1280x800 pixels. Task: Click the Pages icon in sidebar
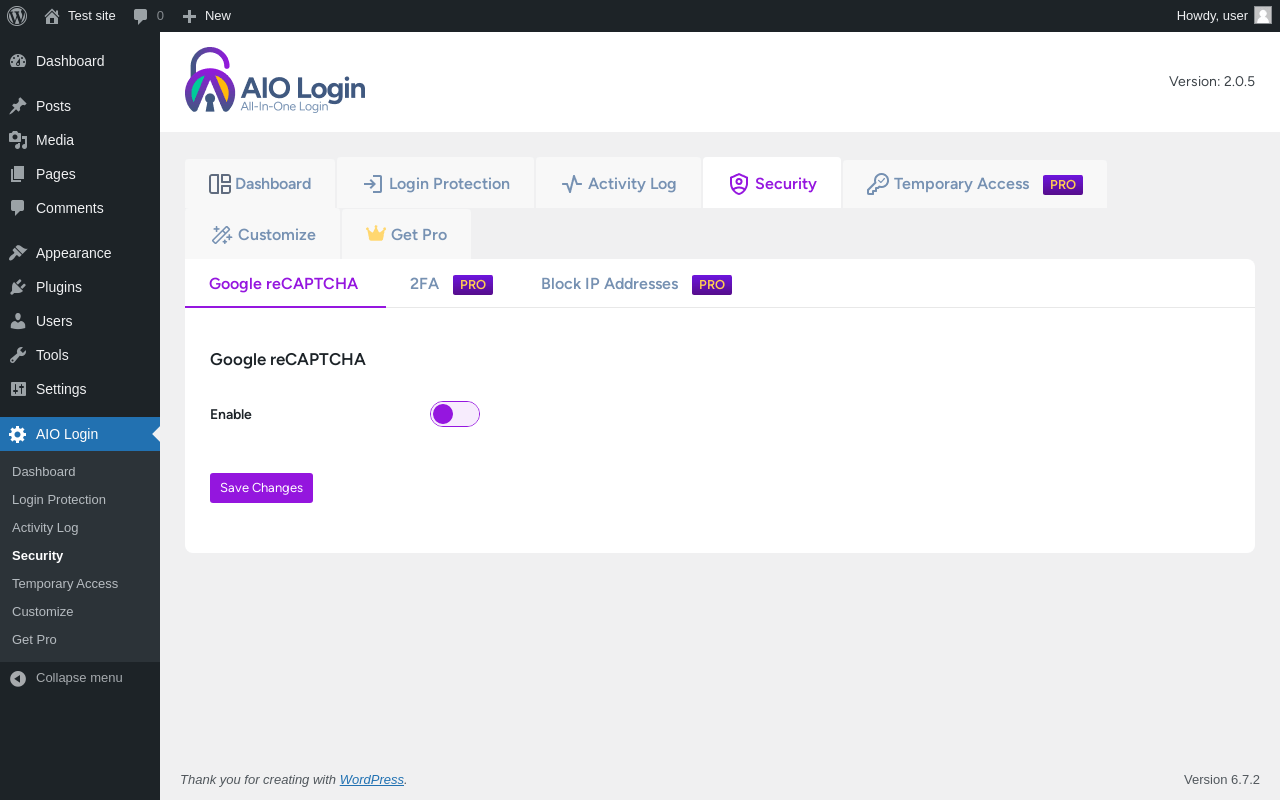tap(18, 174)
